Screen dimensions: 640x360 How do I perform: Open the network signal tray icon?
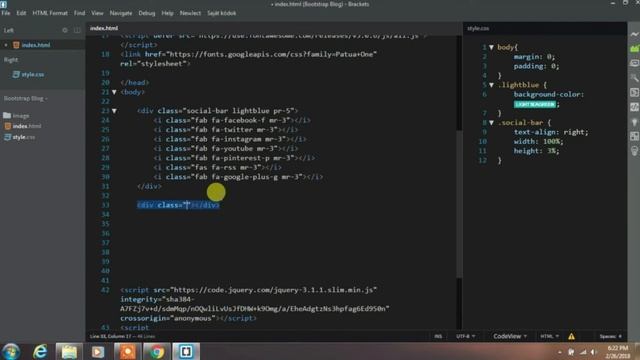(583, 352)
